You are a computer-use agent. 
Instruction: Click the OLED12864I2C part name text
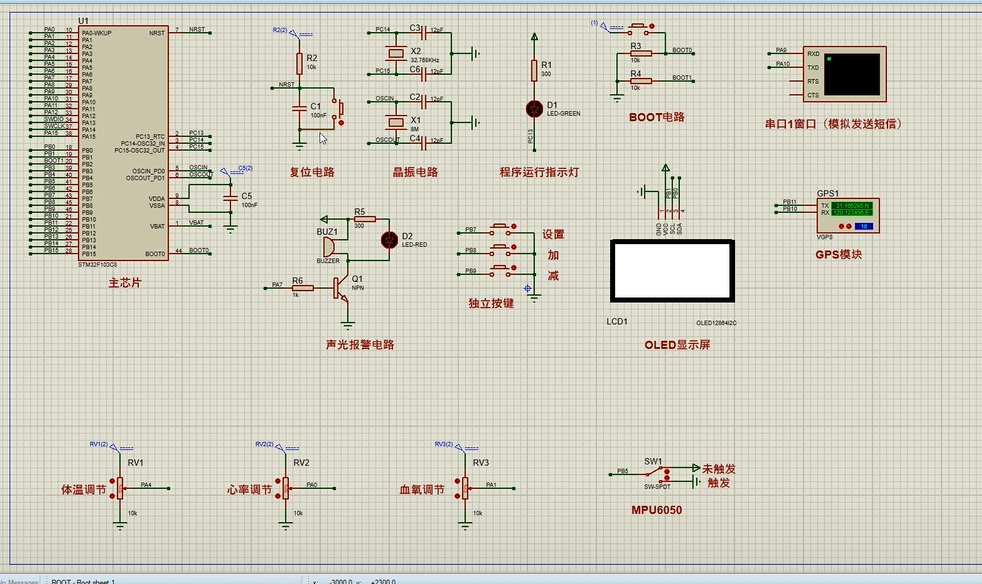[716, 323]
